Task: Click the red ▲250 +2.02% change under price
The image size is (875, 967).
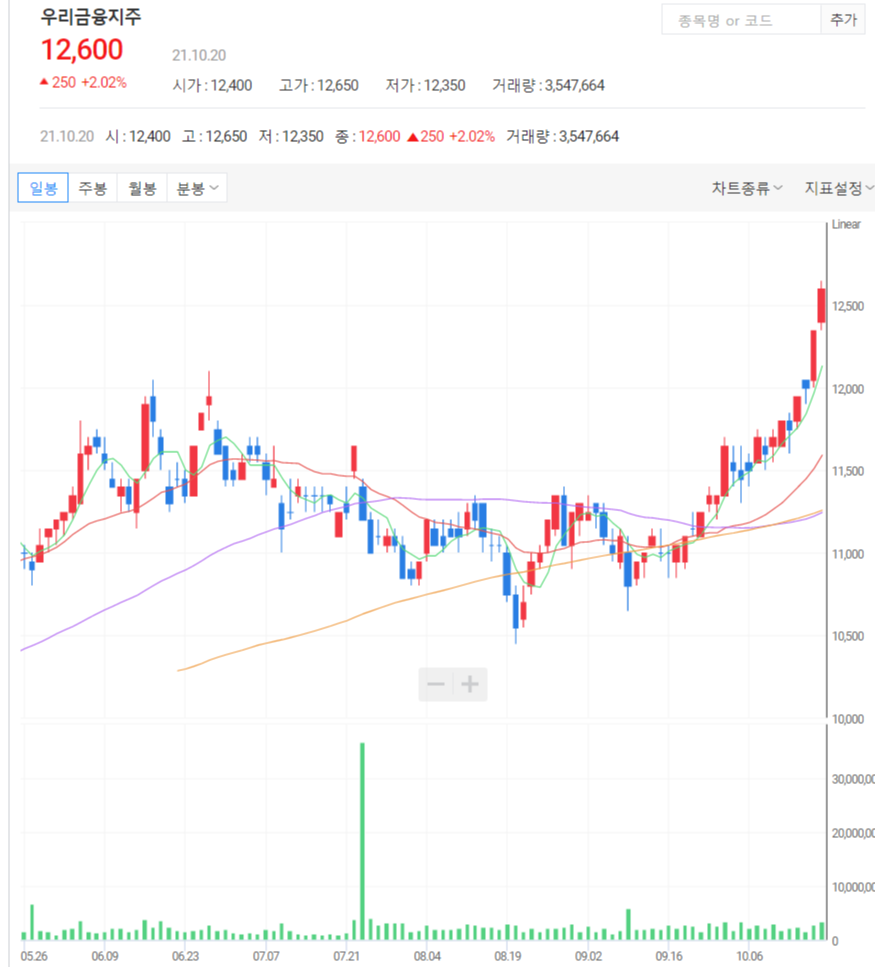Action: 83,83
